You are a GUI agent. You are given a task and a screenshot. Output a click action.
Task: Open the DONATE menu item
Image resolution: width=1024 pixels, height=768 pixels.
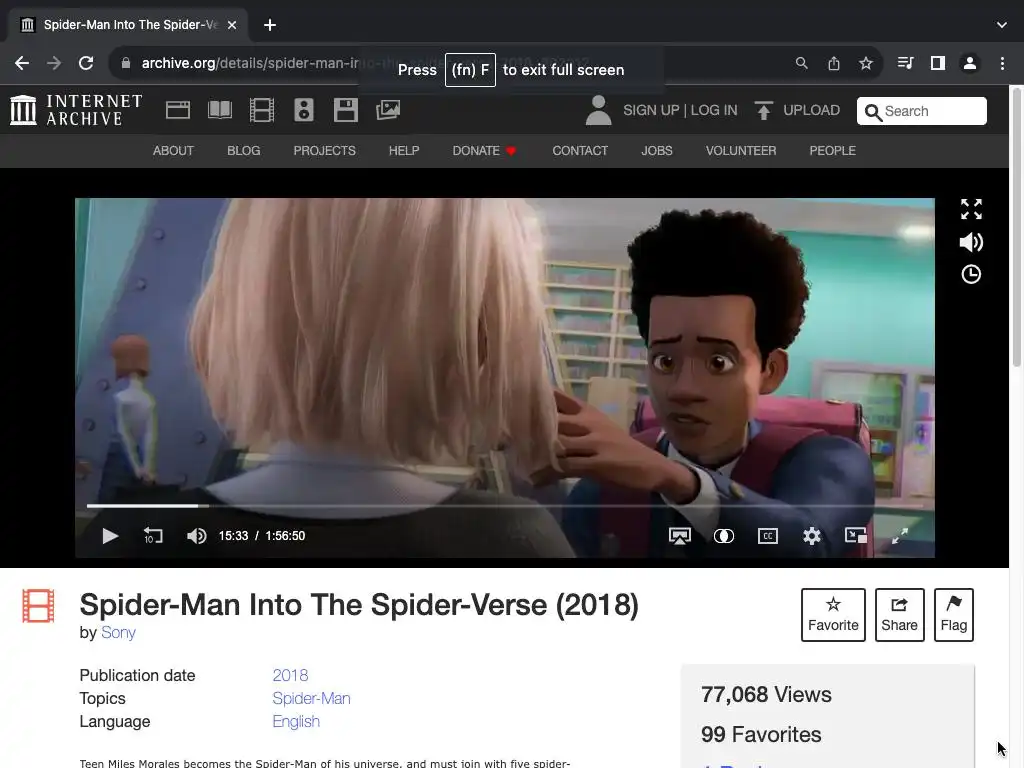click(x=485, y=151)
